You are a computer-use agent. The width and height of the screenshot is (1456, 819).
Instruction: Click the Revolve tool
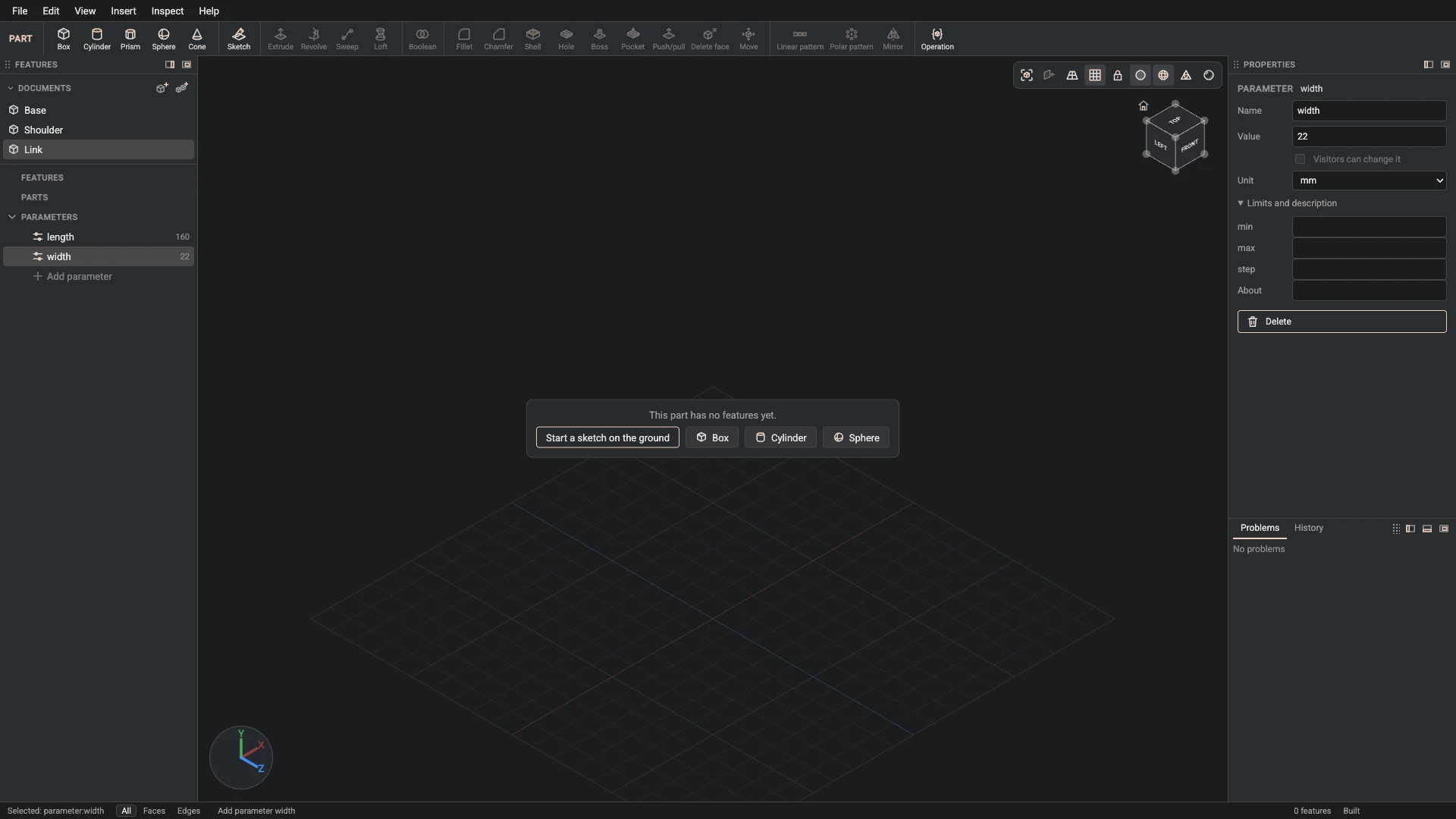coord(314,39)
